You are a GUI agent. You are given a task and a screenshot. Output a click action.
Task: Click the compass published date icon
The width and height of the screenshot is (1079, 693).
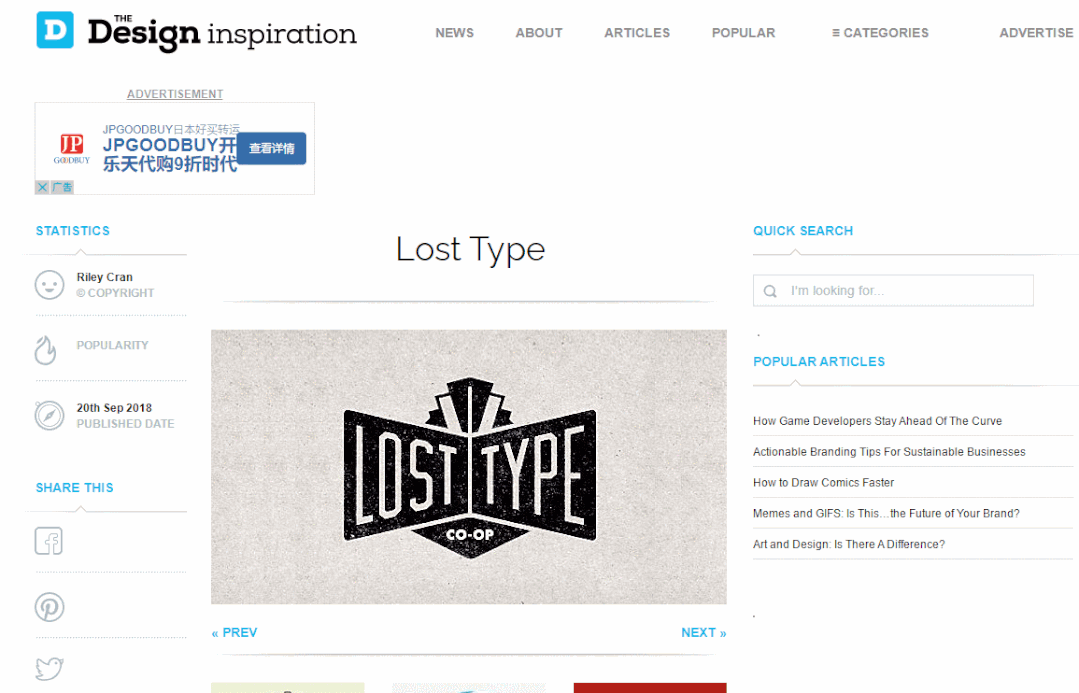(50, 416)
